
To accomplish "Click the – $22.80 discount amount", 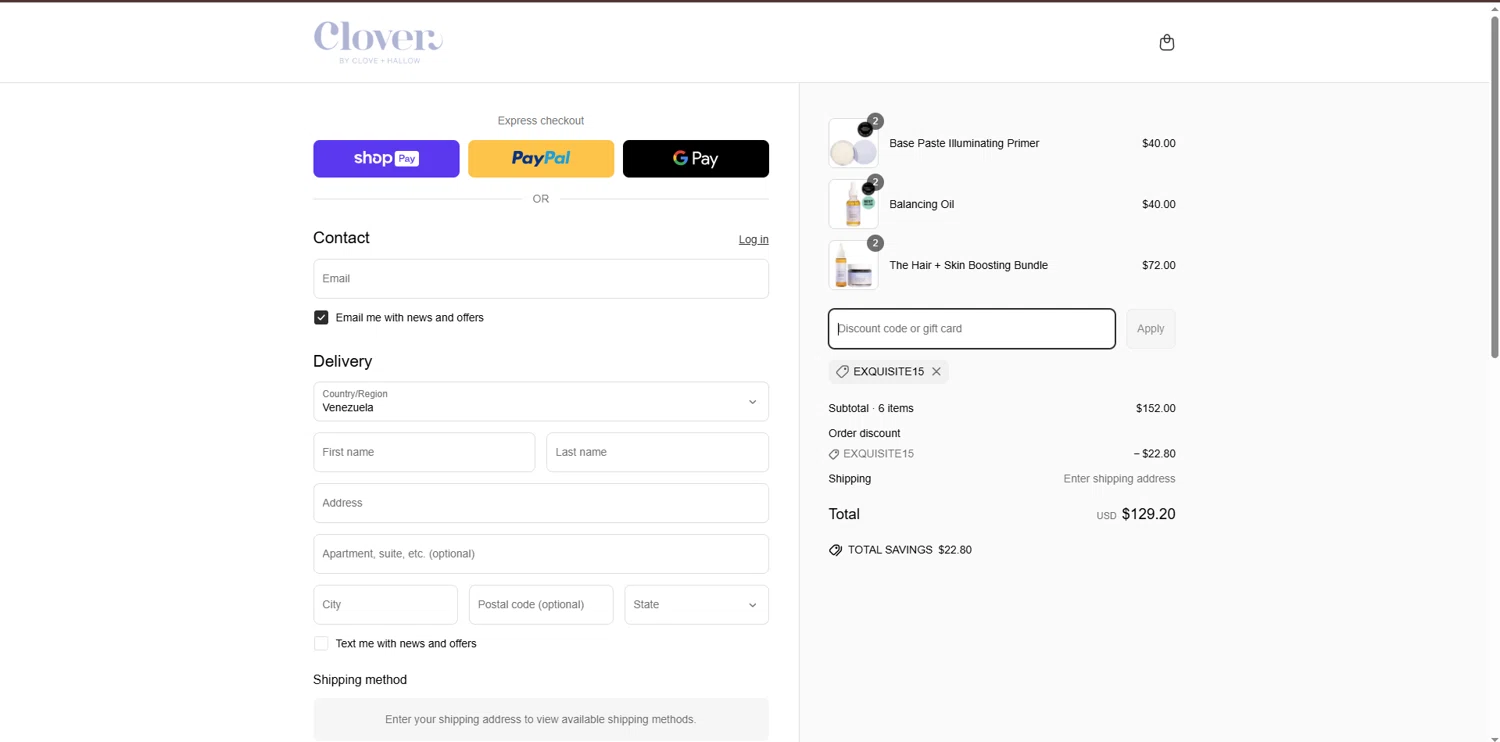I will 1154,454.
